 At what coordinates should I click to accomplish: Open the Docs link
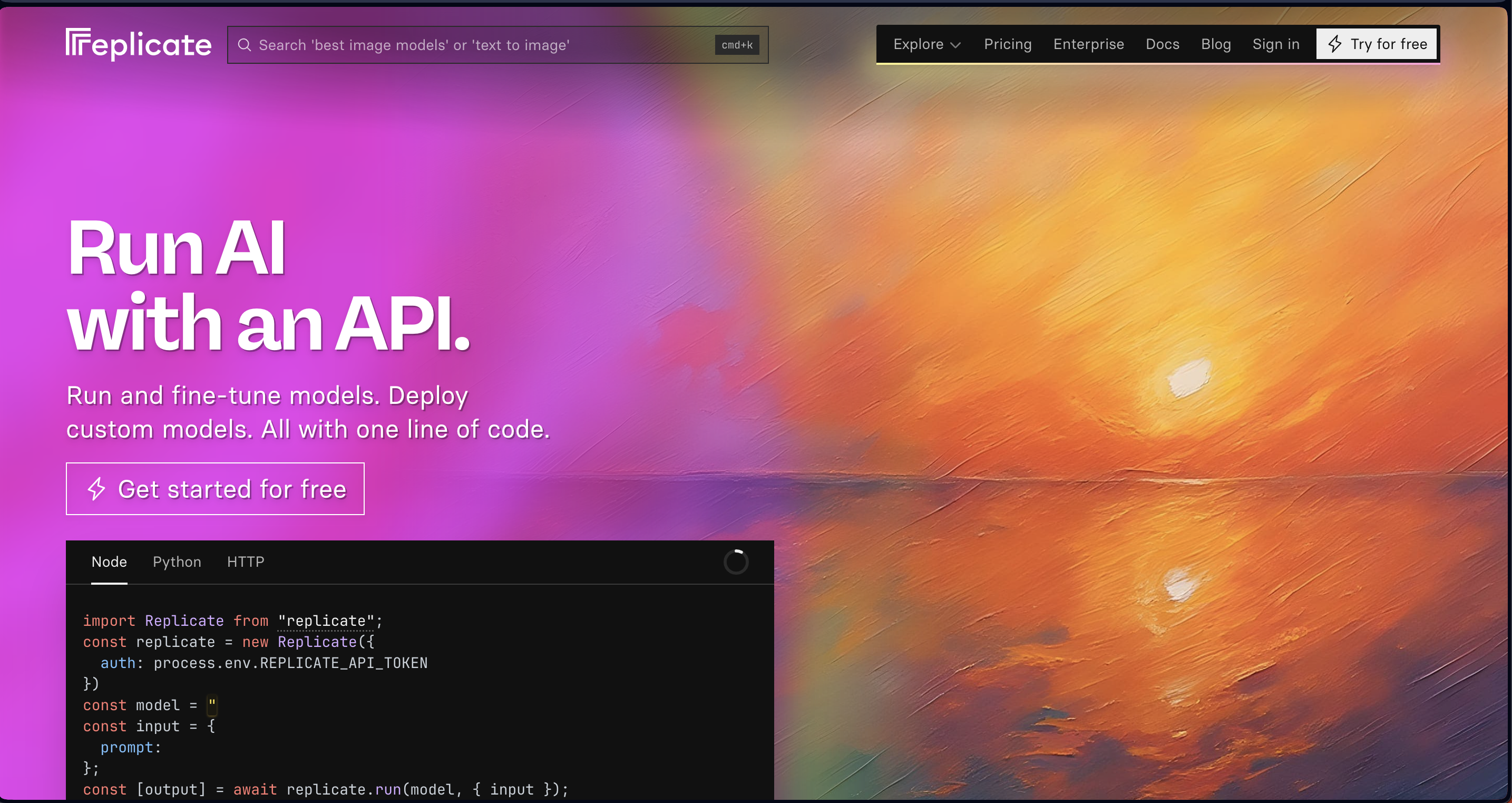pos(1162,44)
